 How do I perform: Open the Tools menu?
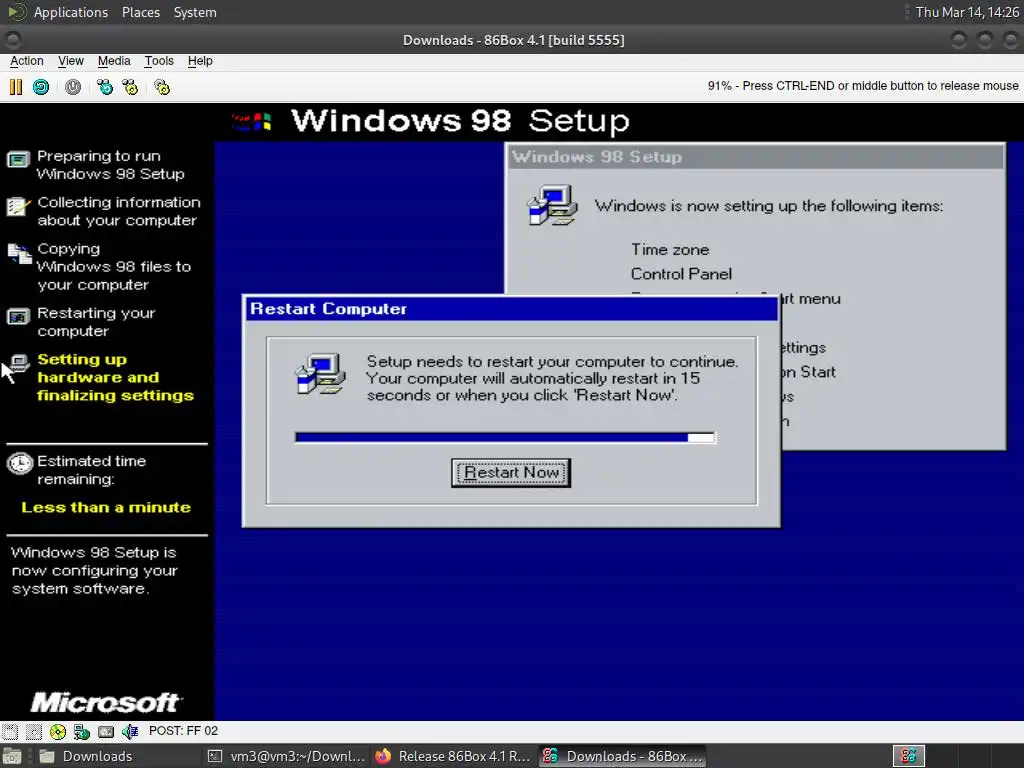[159, 61]
